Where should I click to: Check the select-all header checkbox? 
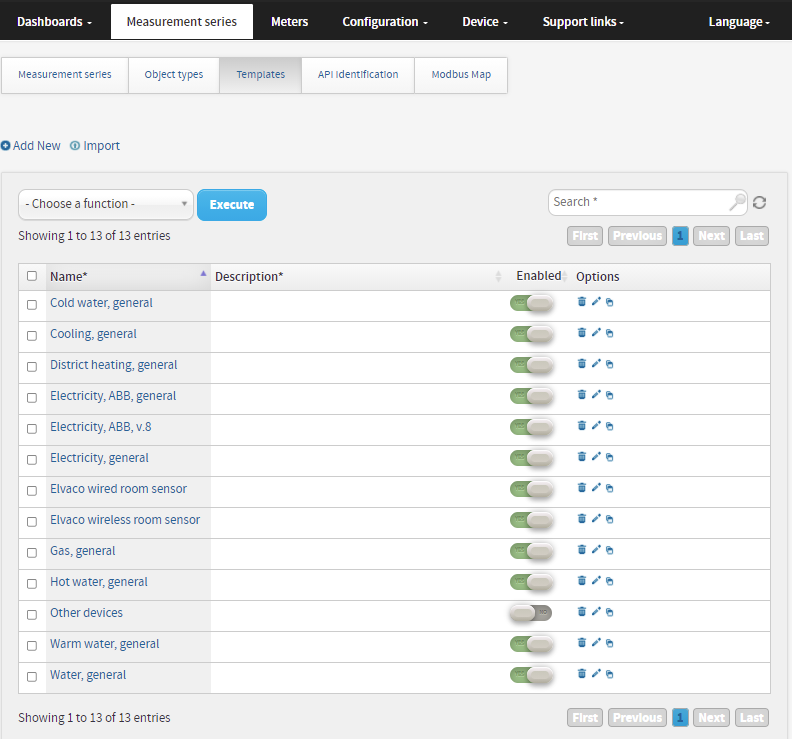(x=32, y=276)
